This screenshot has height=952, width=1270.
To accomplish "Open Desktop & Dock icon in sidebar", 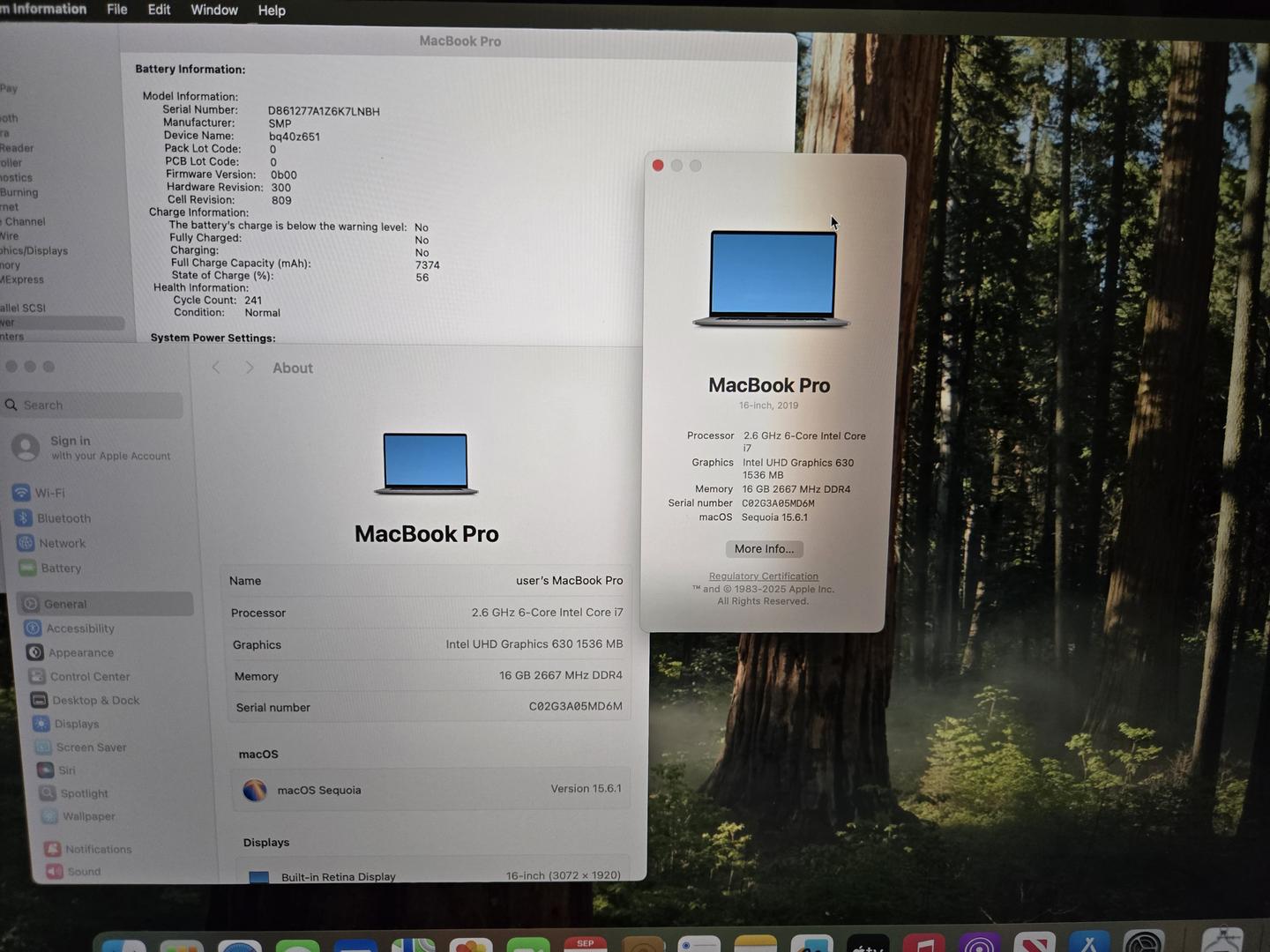I will (39, 700).
